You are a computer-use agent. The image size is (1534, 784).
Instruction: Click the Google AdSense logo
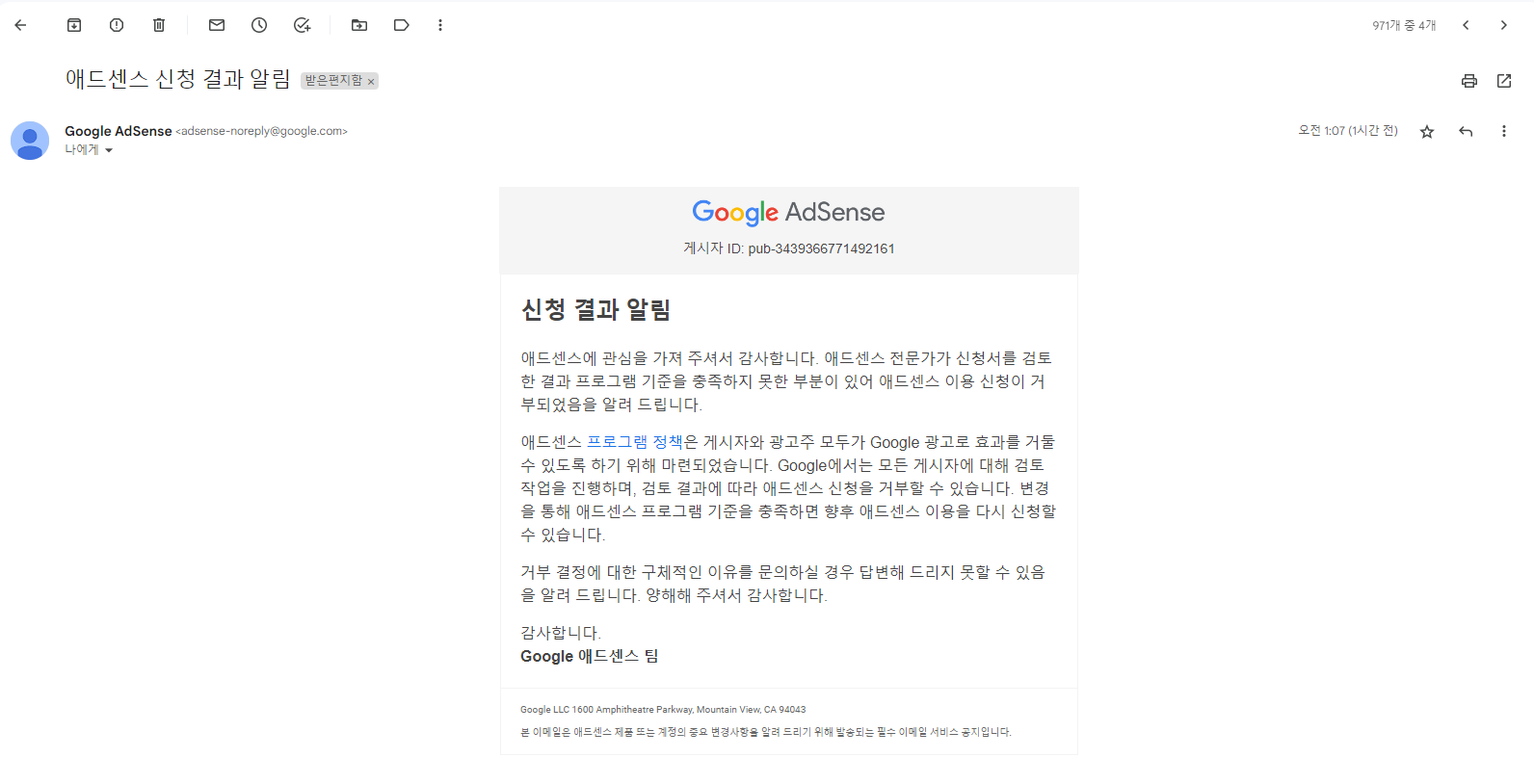click(788, 212)
